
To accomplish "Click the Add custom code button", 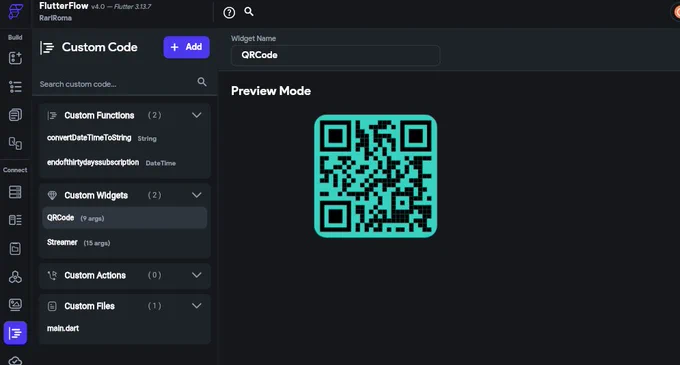I will tap(186, 47).
